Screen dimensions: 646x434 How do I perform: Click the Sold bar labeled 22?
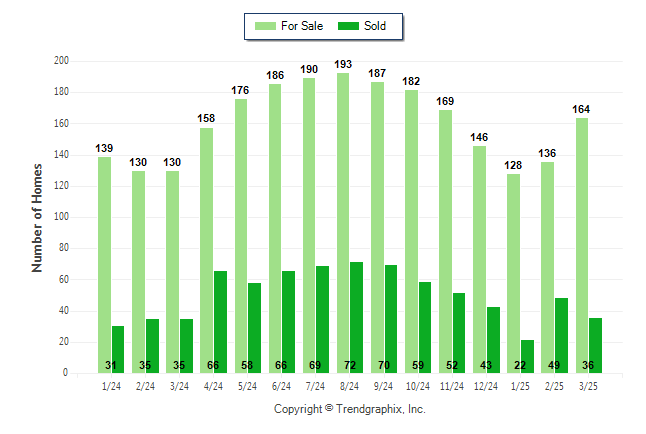point(527,357)
